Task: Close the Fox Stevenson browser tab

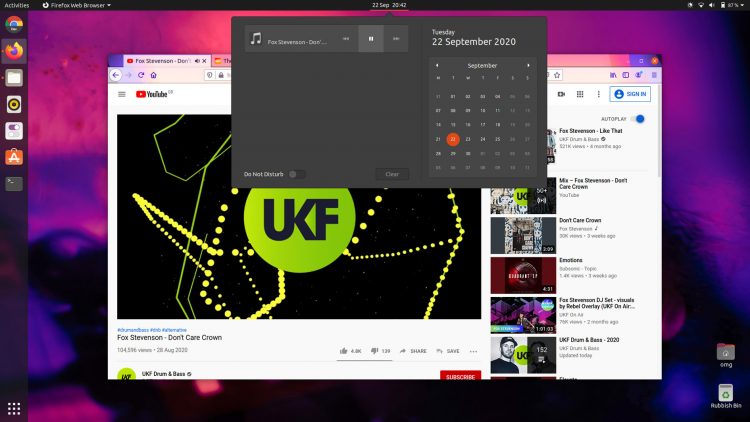Action: tap(204, 61)
